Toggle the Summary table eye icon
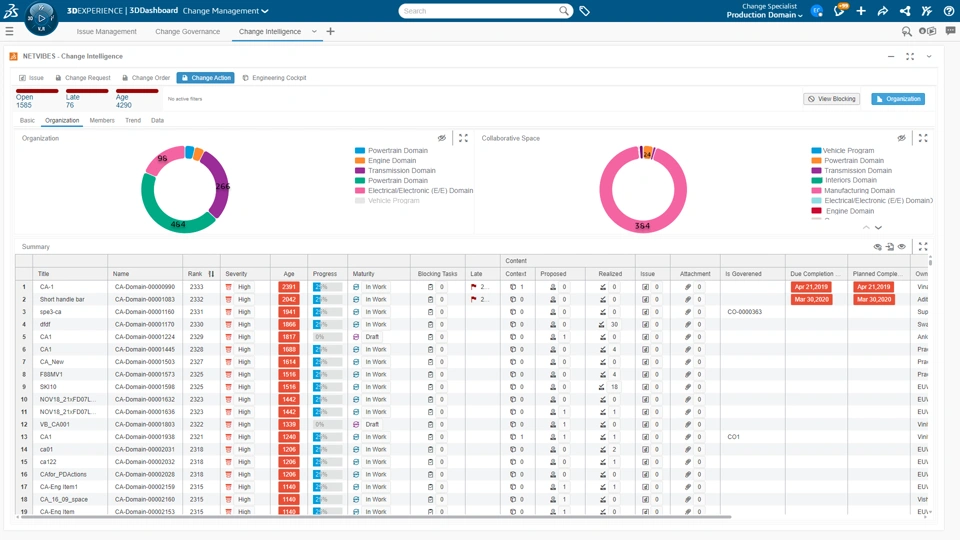 pyautogui.click(x=902, y=247)
